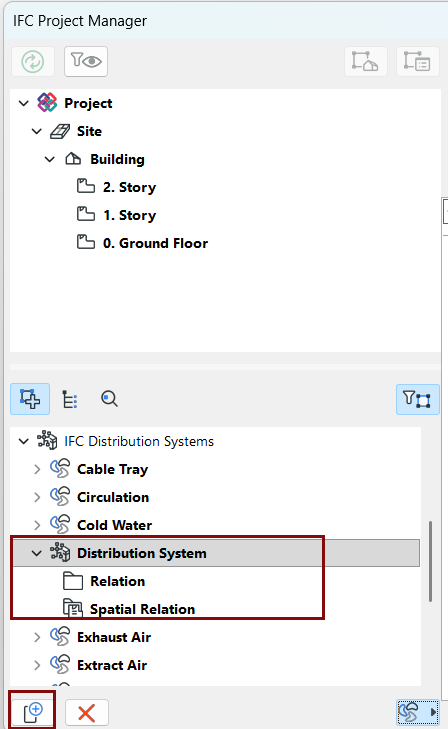Click the structure list view icon
This screenshot has width=448, height=729.
coord(417,61)
